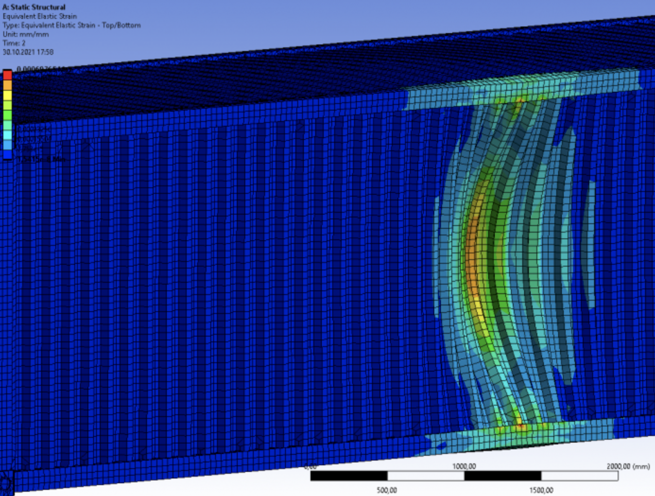Click the 1500,00 scale ruler label
Viewport: 655px width, 496px height.
point(540,490)
